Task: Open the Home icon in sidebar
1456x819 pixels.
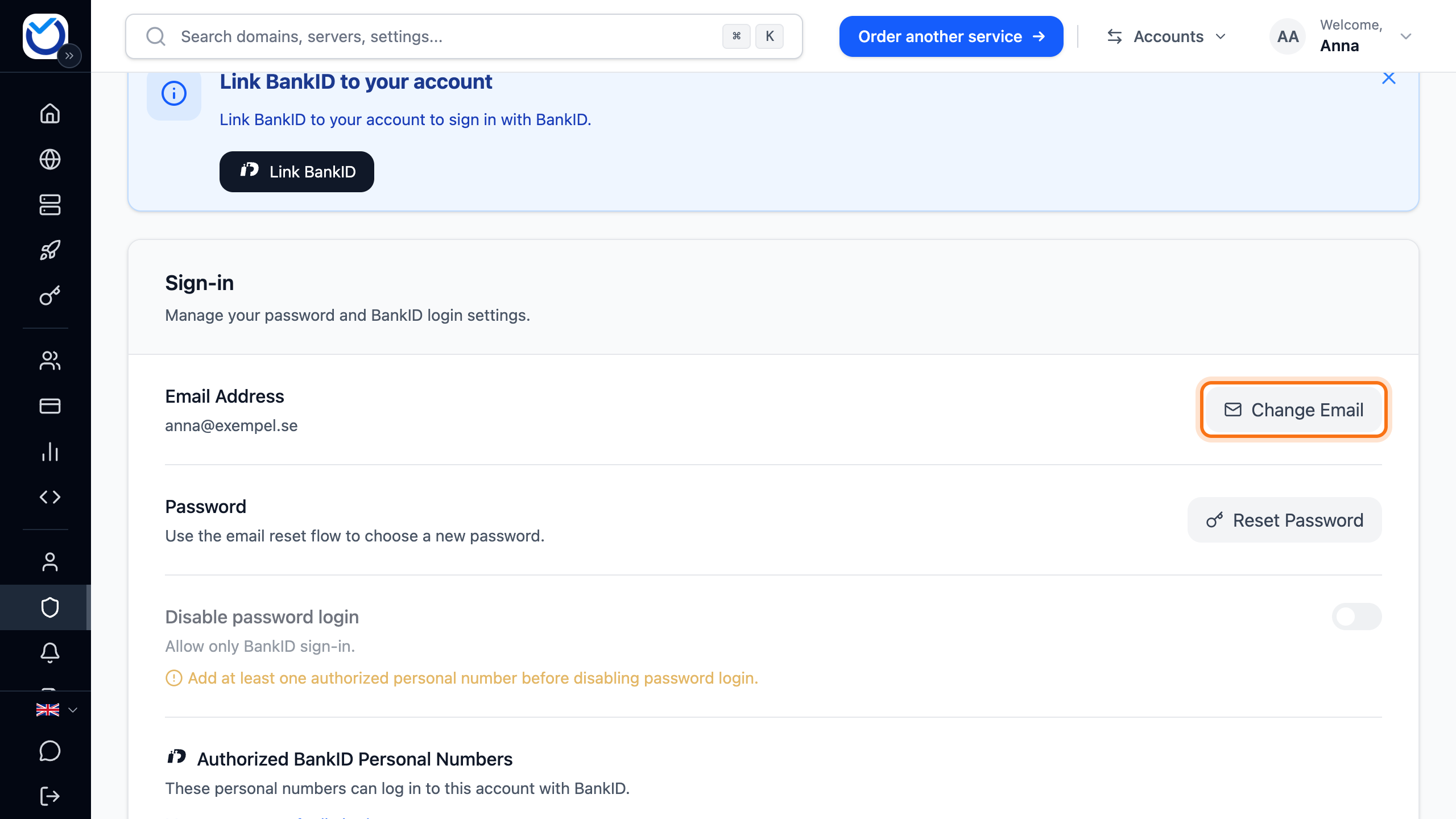Action: pyautogui.click(x=50, y=113)
